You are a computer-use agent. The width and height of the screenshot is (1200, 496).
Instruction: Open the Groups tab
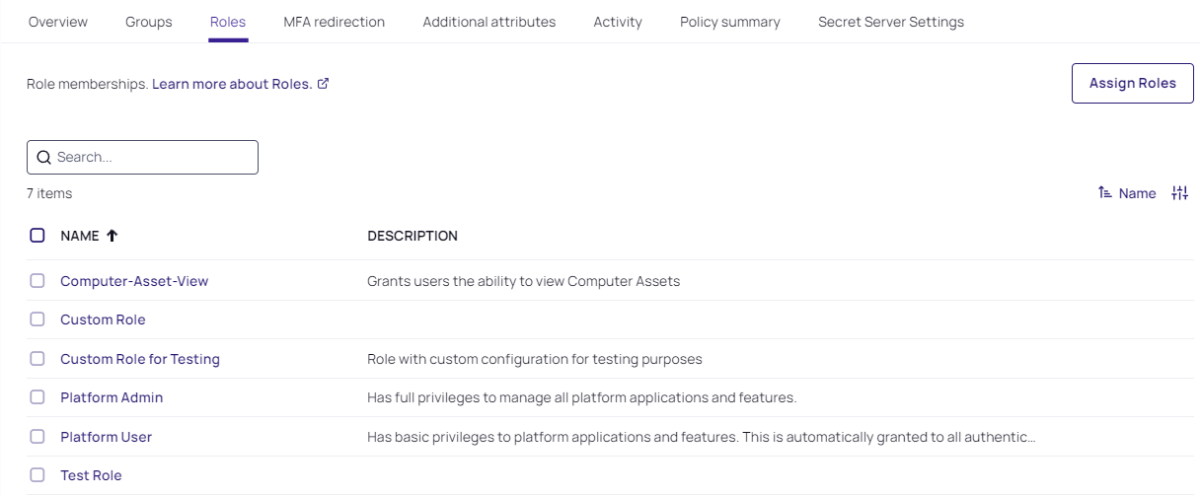click(x=148, y=22)
